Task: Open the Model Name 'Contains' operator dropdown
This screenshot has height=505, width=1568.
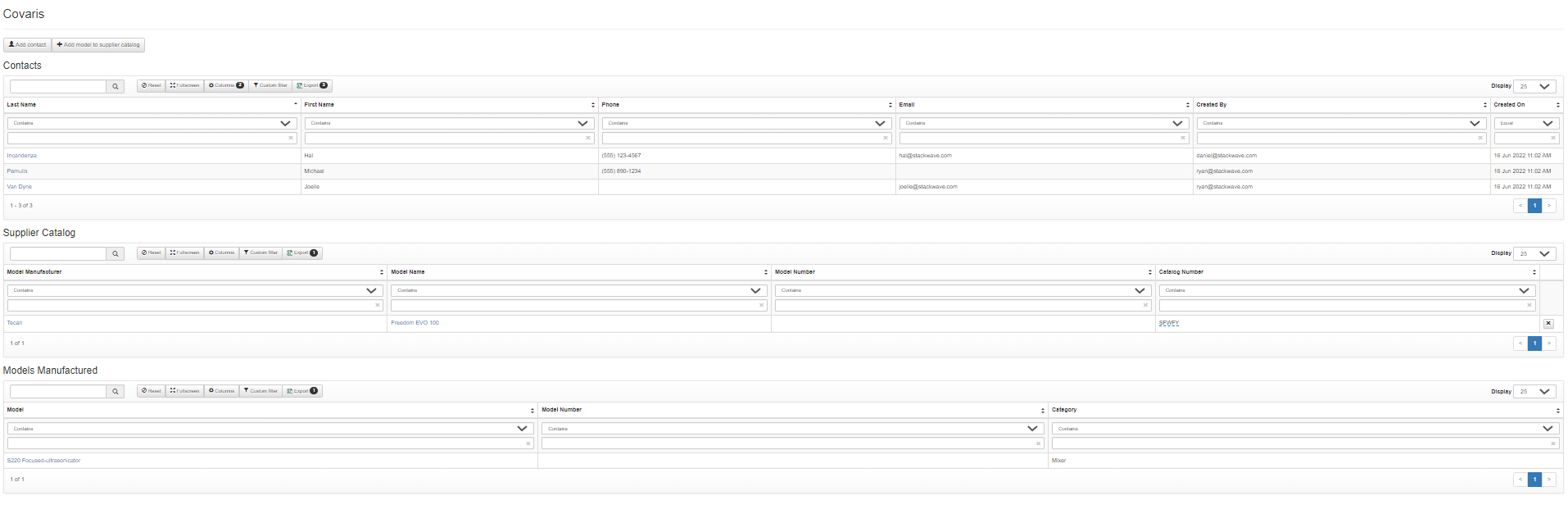Action: tap(578, 290)
